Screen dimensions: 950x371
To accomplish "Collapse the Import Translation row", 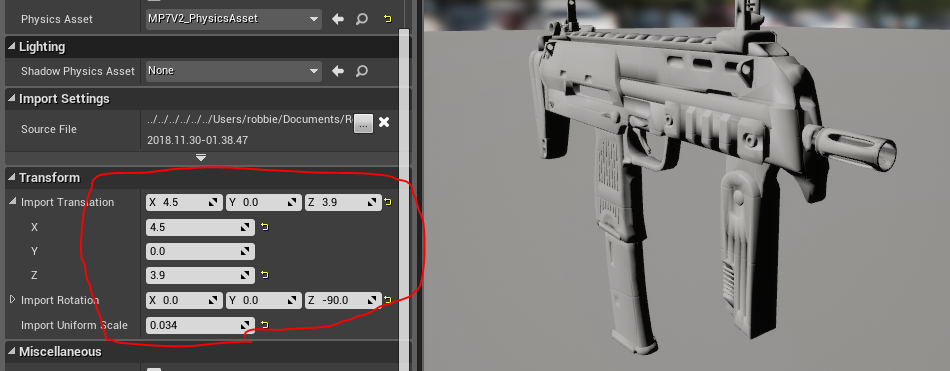I will 13,202.
